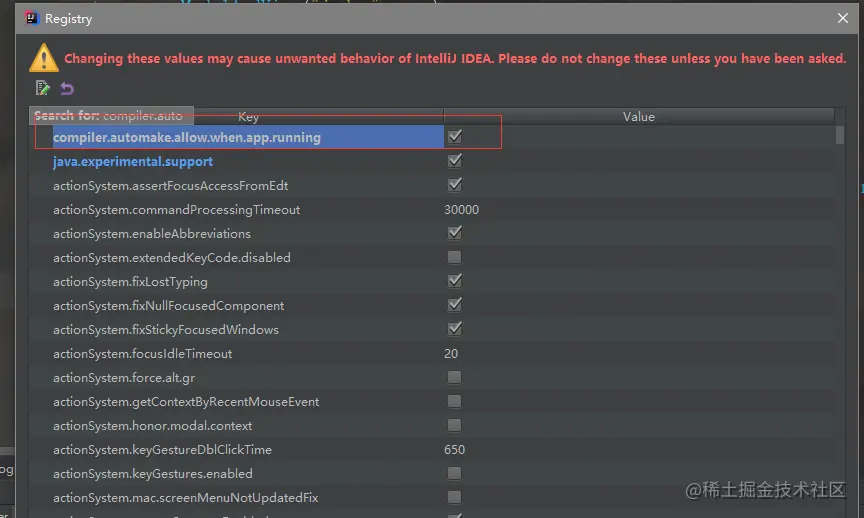Image resolution: width=864 pixels, height=518 pixels.
Task: Click the IntelliJ logo in the title bar
Action: (x=32, y=18)
